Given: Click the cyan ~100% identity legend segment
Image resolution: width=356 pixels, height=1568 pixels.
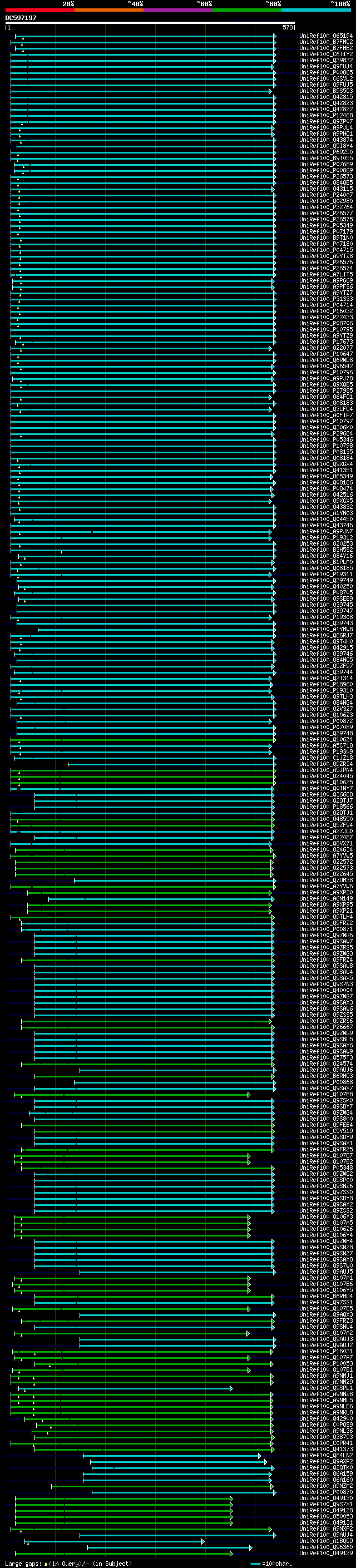Looking at the screenshot, I should [317, 10].
